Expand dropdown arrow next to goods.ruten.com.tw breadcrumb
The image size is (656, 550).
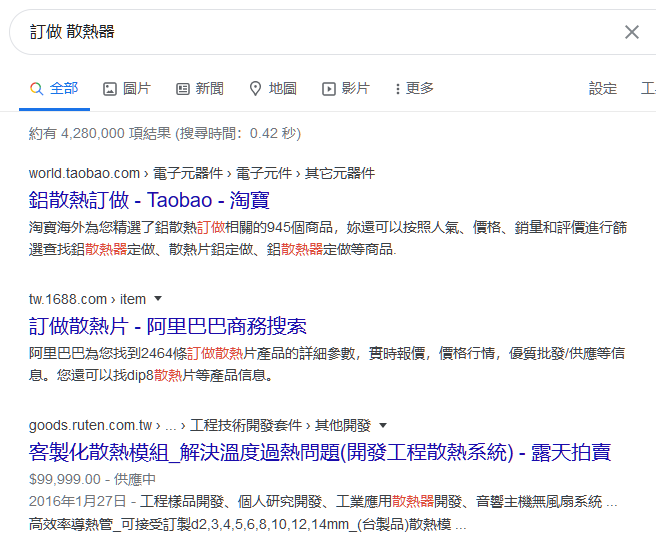(383, 425)
